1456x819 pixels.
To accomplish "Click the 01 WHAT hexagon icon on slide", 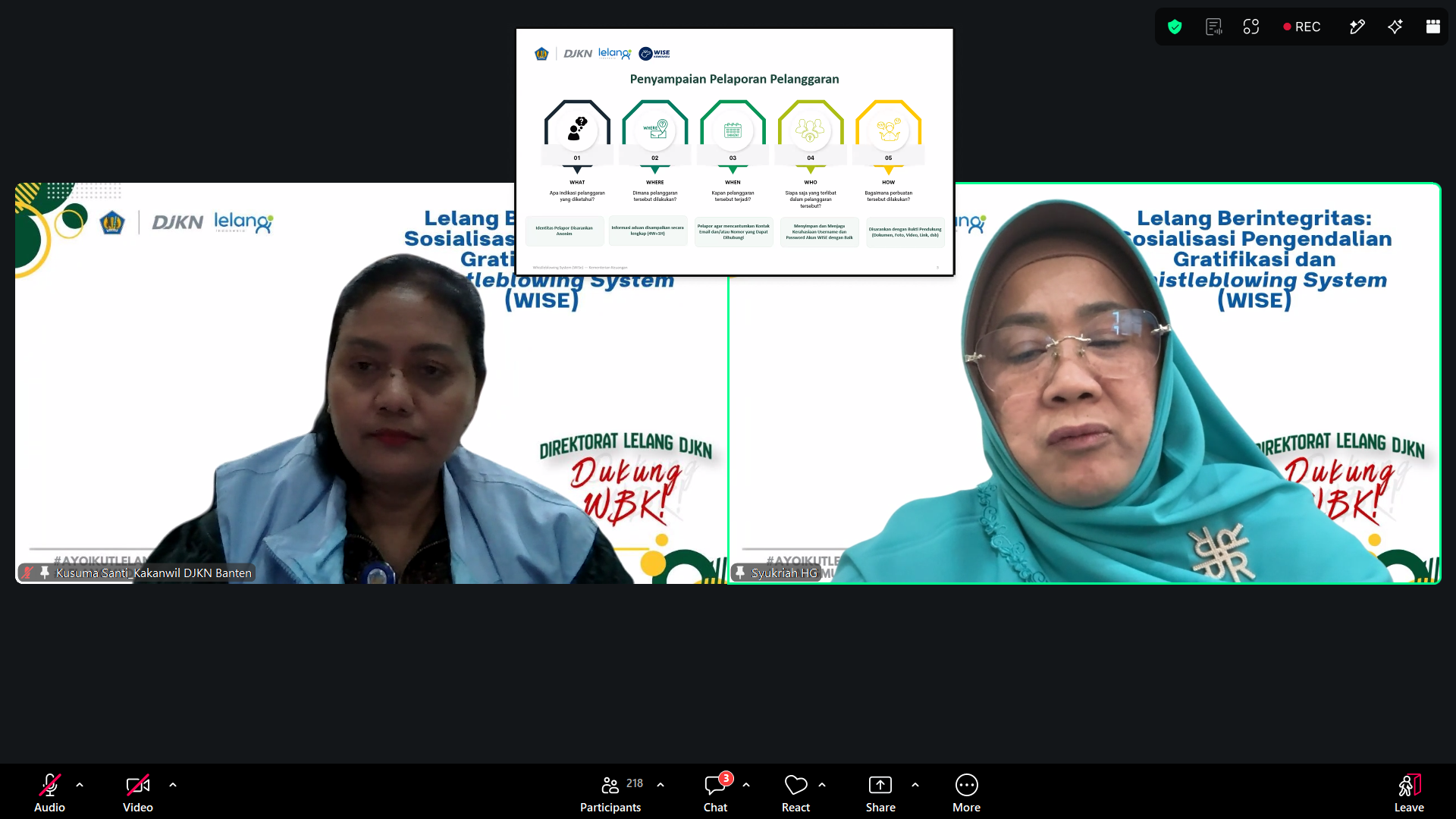I will [577, 129].
